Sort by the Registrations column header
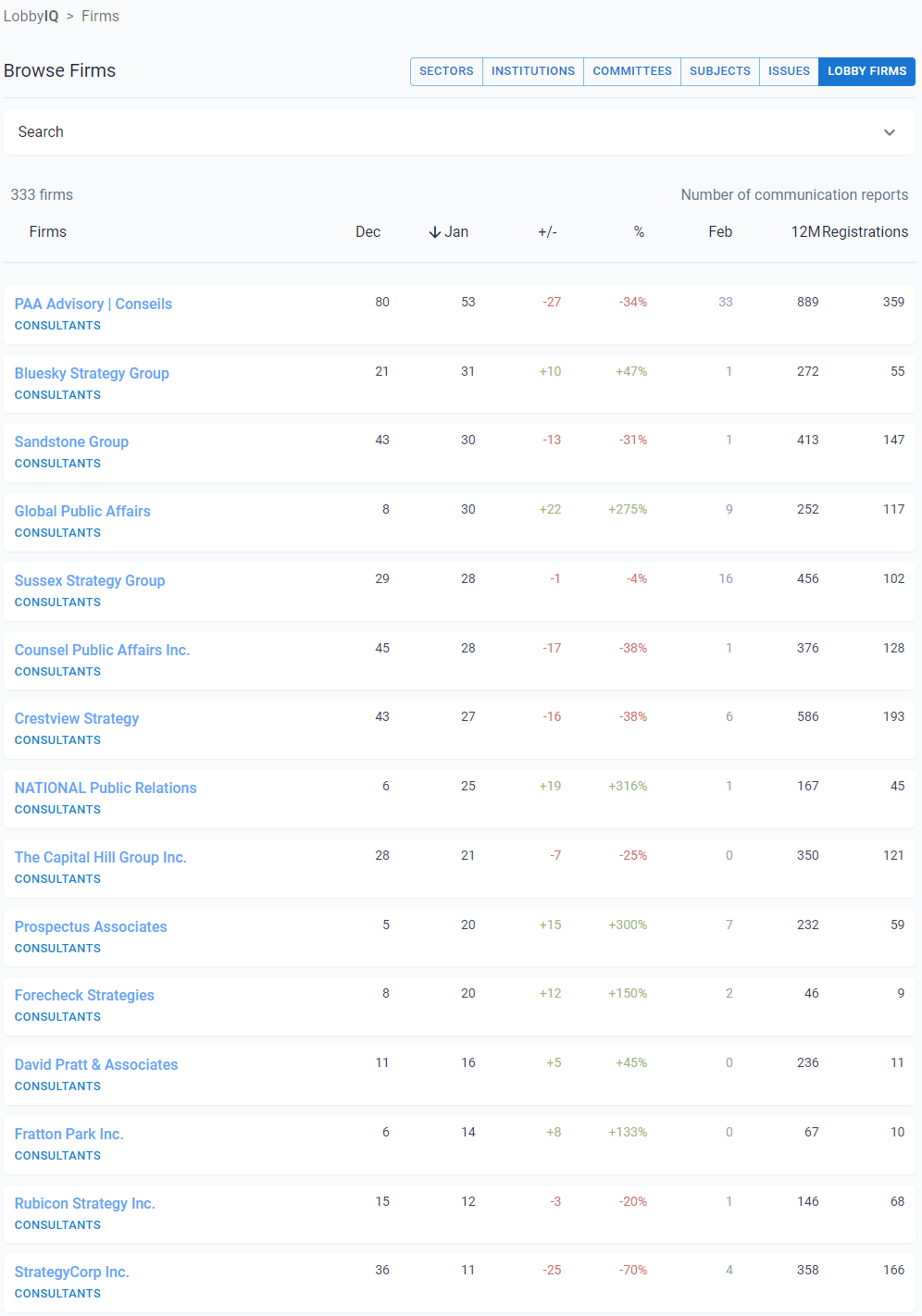This screenshot has width=922, height=1316. coord(866,232)
